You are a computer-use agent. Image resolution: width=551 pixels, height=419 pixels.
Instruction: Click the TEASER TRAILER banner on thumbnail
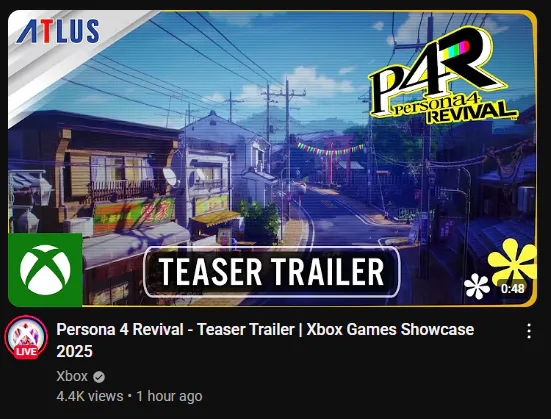coord(272,272)
